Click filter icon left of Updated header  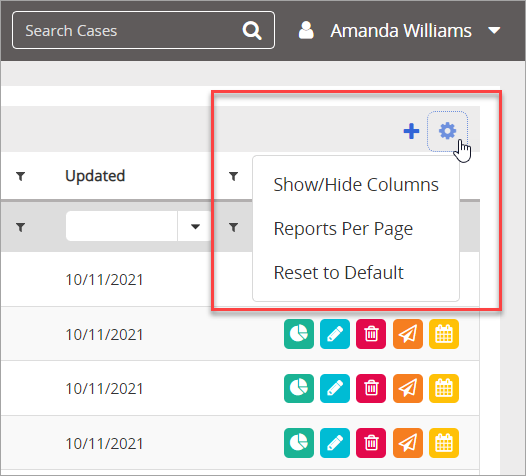20,176
